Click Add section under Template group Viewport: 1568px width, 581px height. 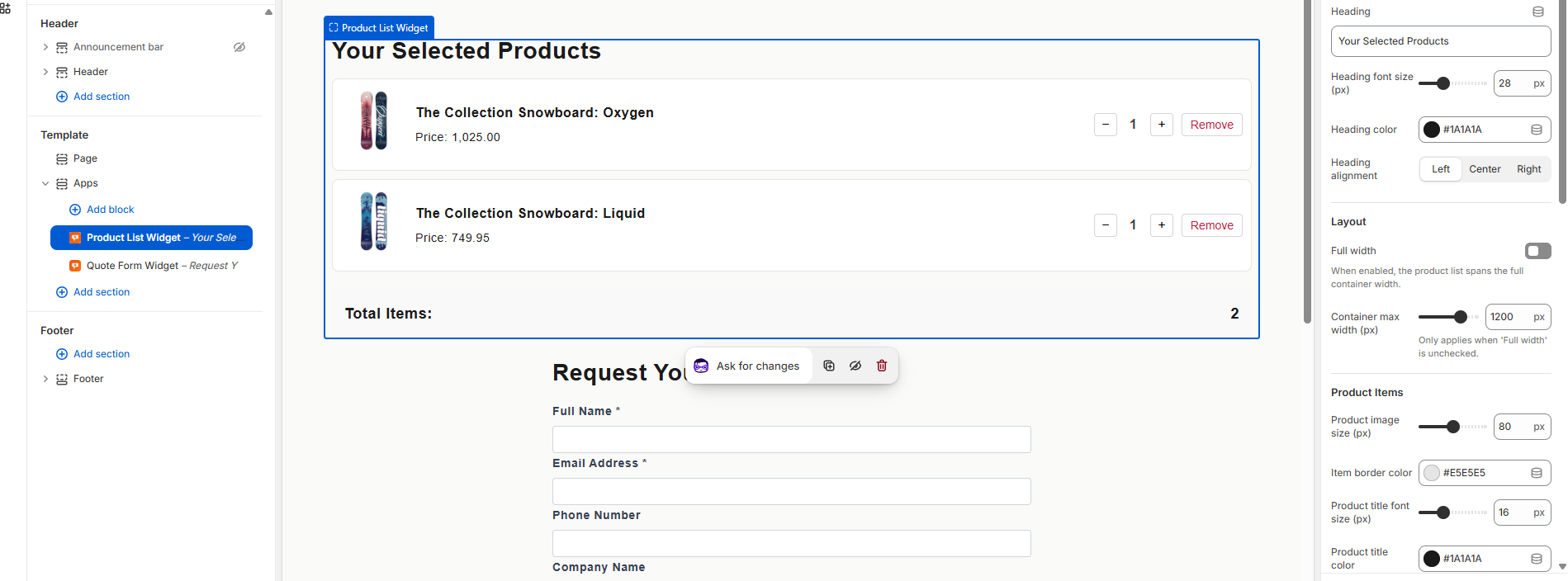click(x=92, y=292)
